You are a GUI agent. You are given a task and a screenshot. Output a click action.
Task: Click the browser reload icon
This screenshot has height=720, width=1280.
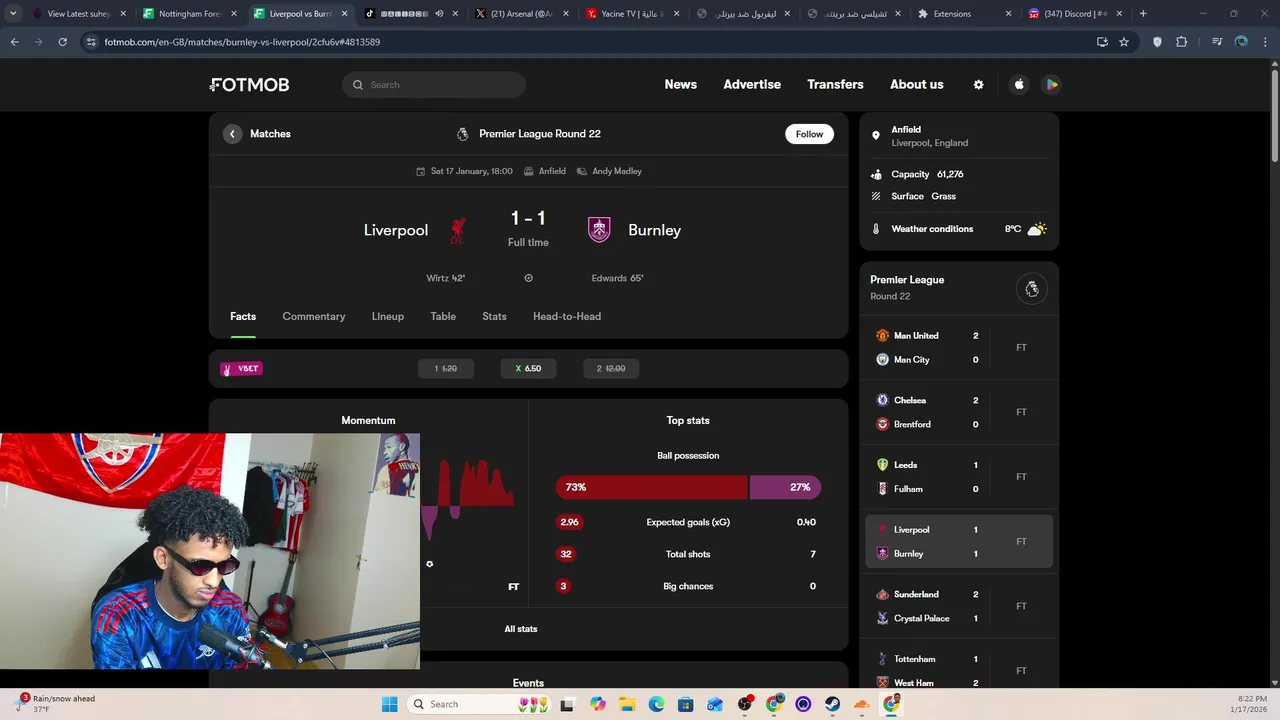click(x=62, y=42)
